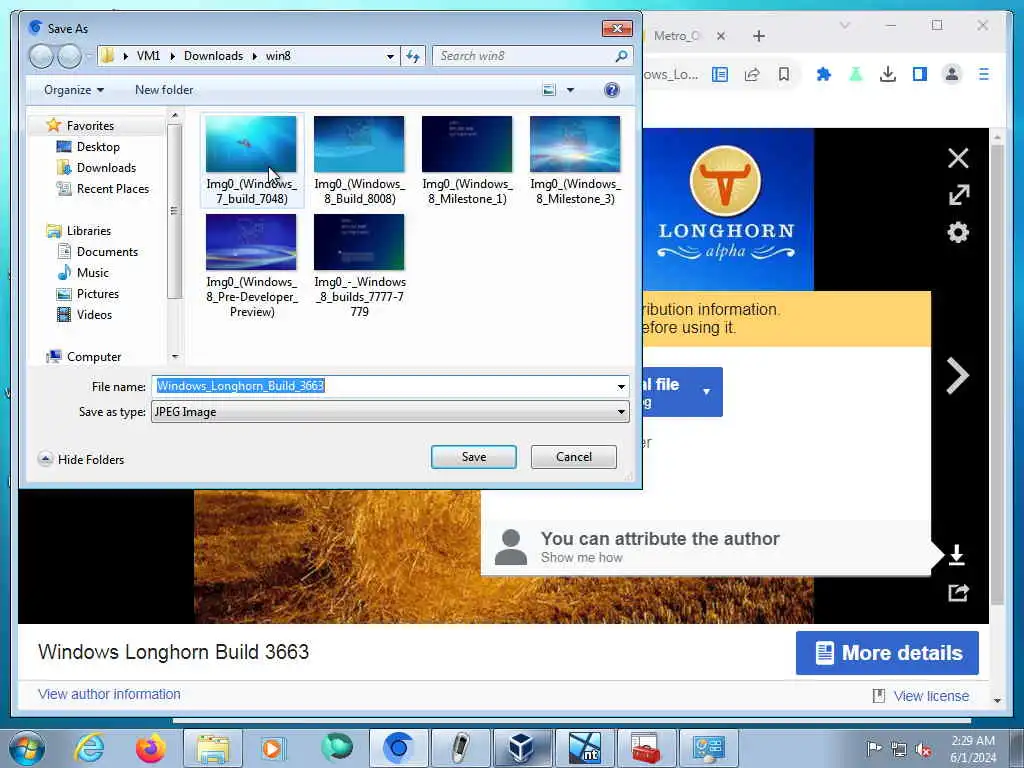The height and width of the screenshot is (768, 1024).
Task: Open browser main menu icon
Action: click(984, 74)
